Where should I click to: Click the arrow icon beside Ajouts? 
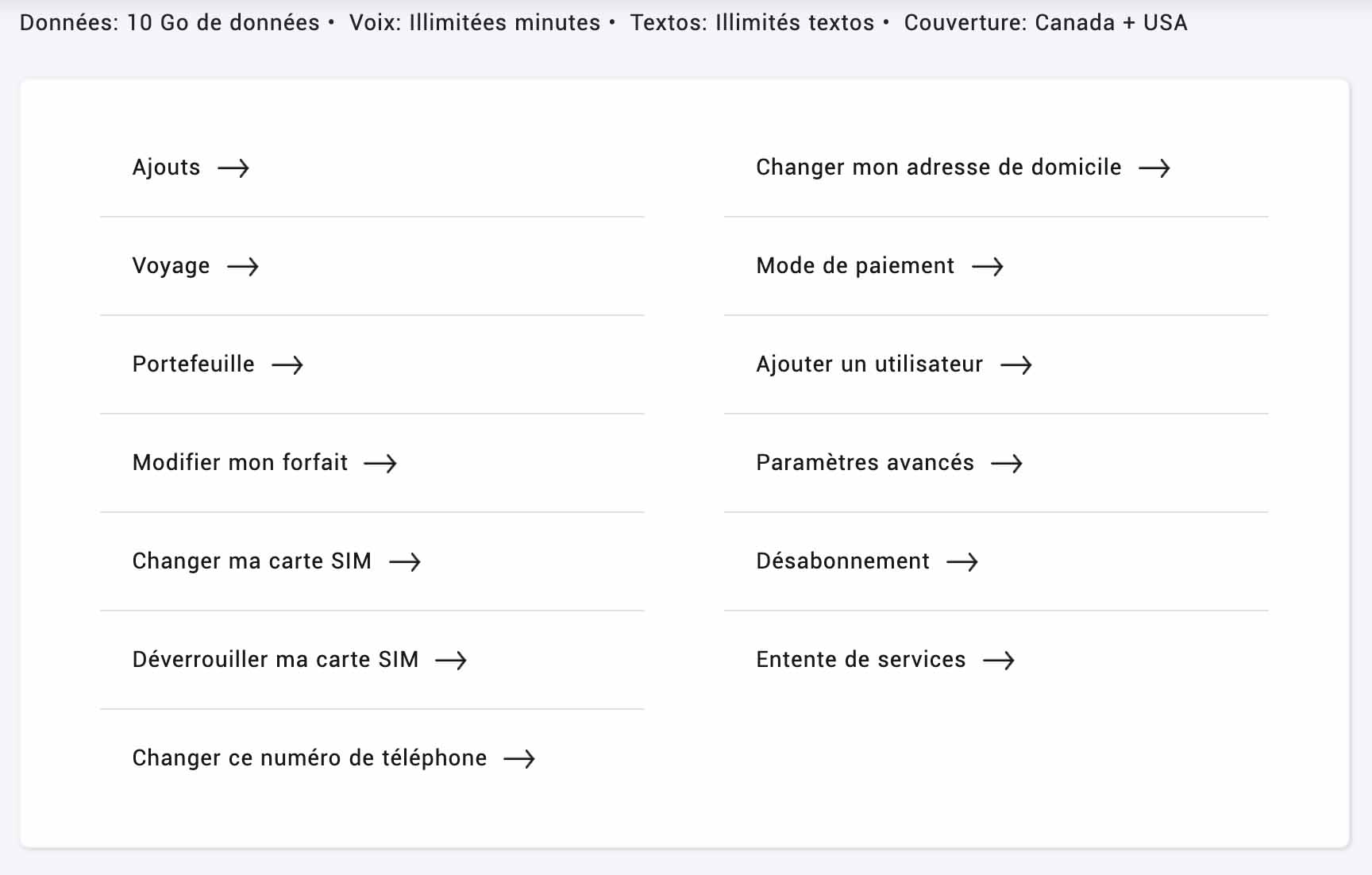coord(233,168)
